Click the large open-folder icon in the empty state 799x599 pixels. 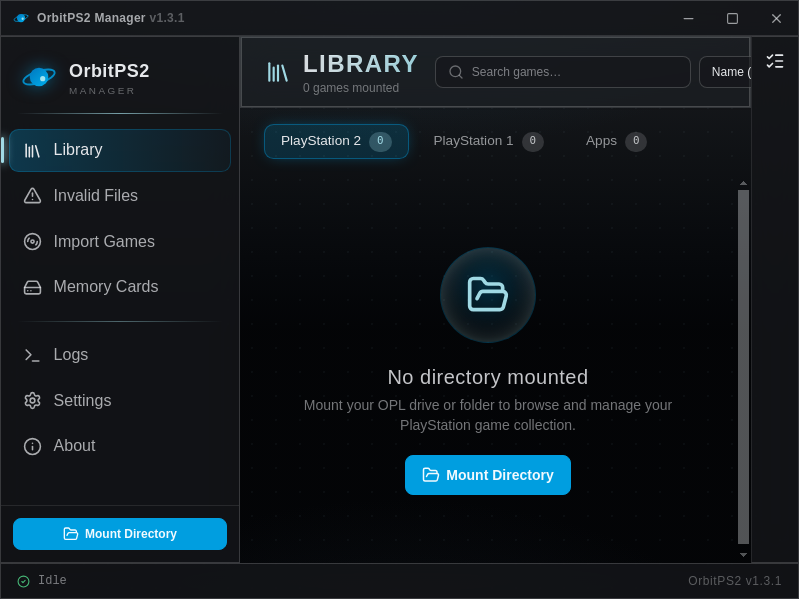click(x=488, y=294)
